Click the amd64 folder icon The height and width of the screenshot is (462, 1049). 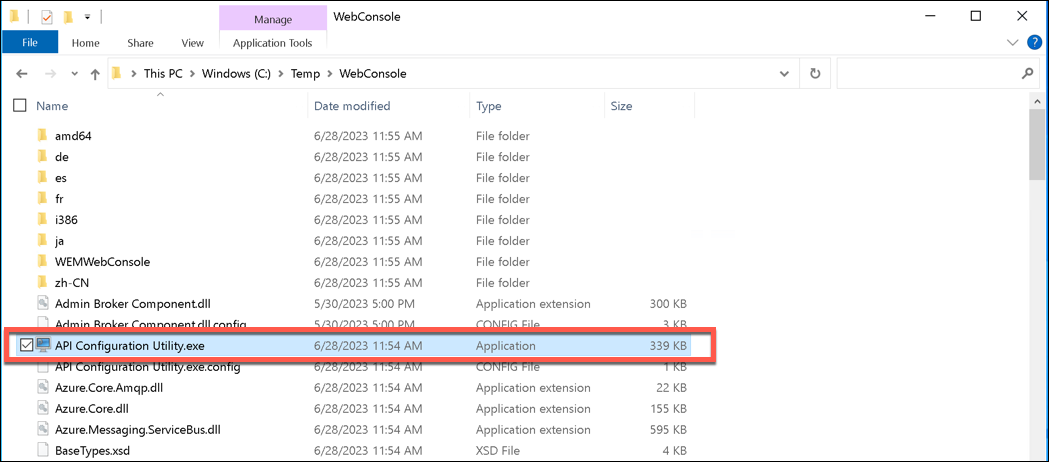[42, 136]
